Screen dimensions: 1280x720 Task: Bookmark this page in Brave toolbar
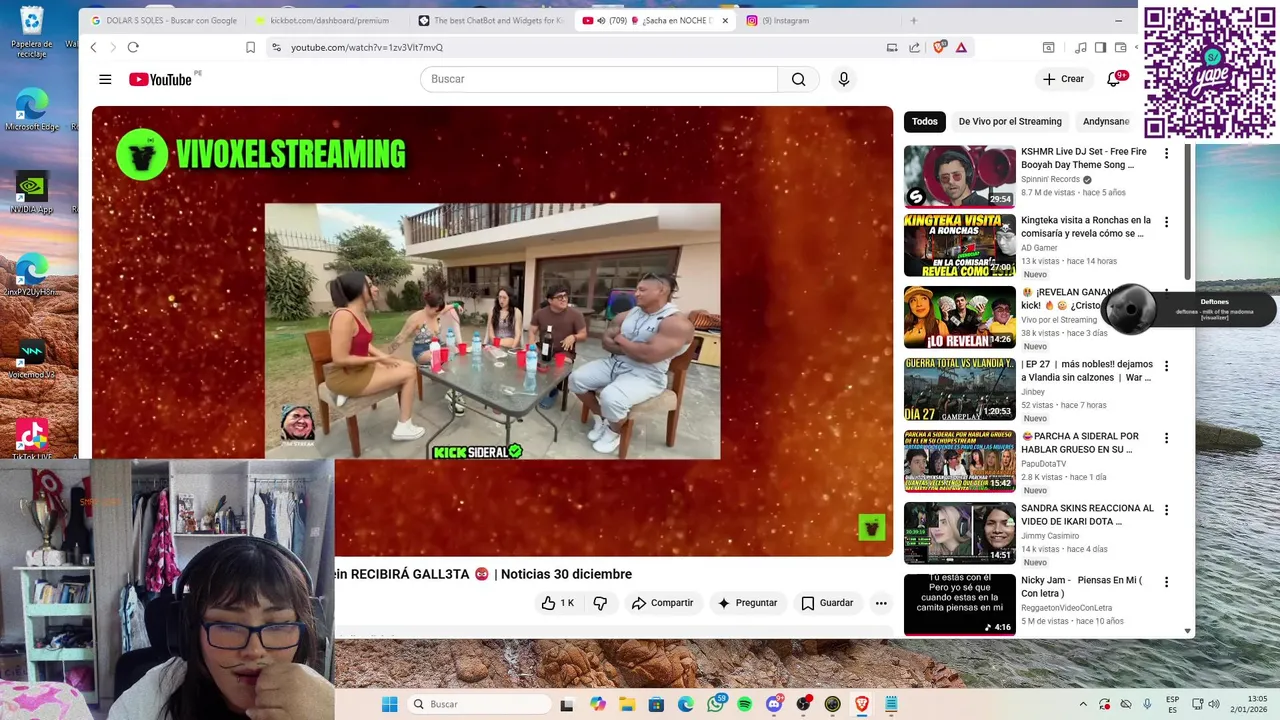coord(250,47)
